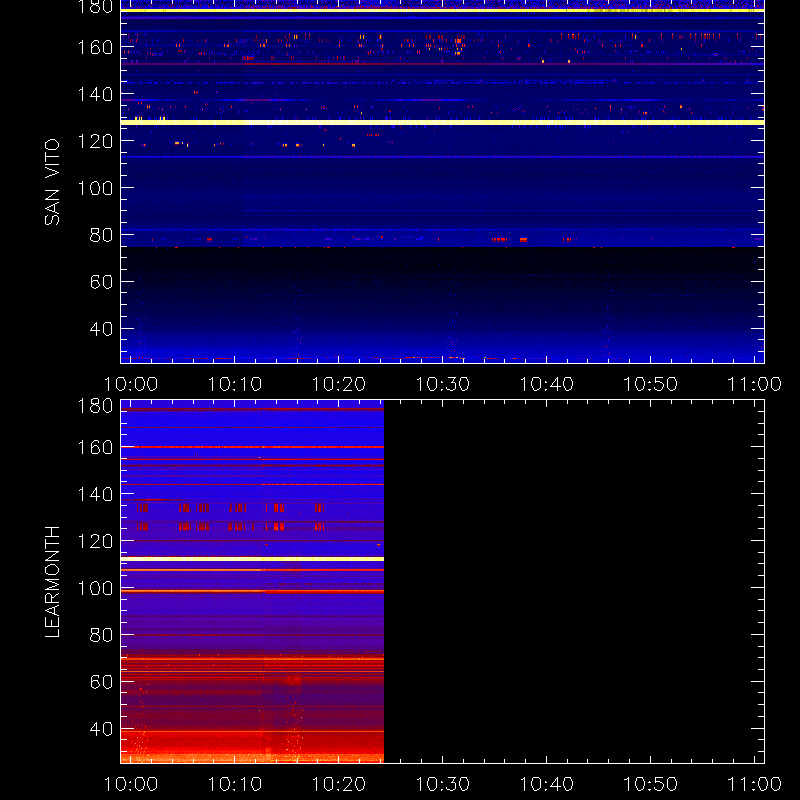The height and width of the screenshot is (800, 800).
Task: Click 10:00 time label under LEARMONTH plot
Action: tap(131, 784)
